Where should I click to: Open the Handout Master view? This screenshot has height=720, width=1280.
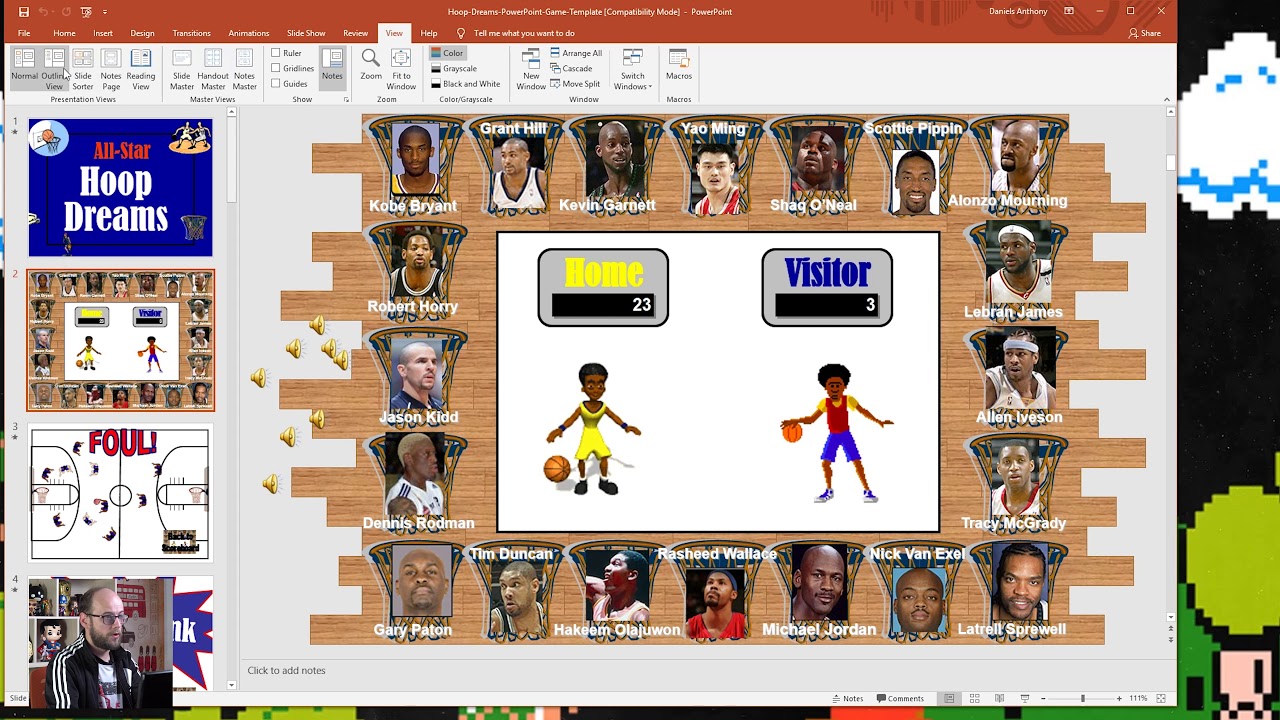(213, 69)
